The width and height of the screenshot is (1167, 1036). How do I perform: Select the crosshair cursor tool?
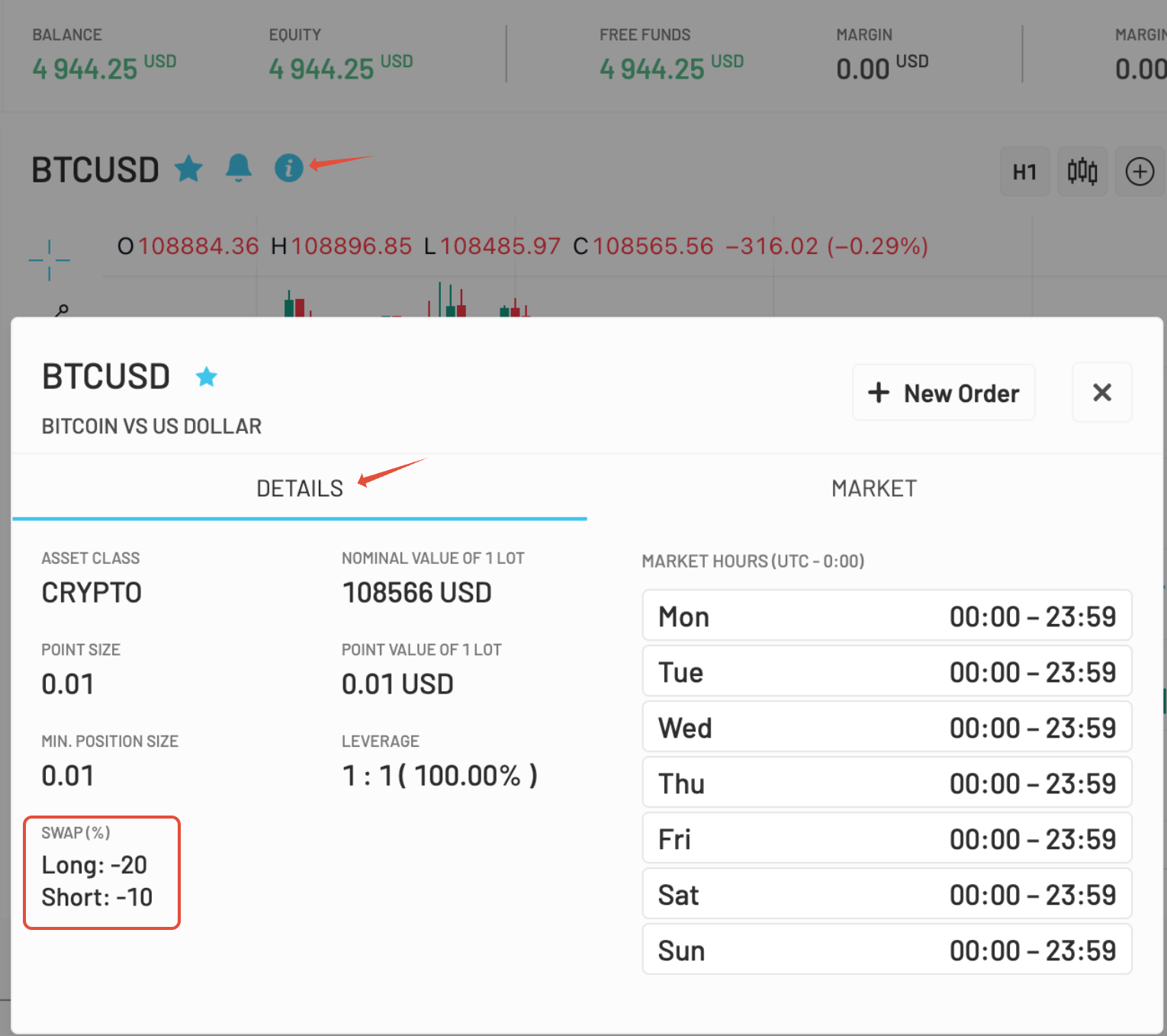(50, 260)
